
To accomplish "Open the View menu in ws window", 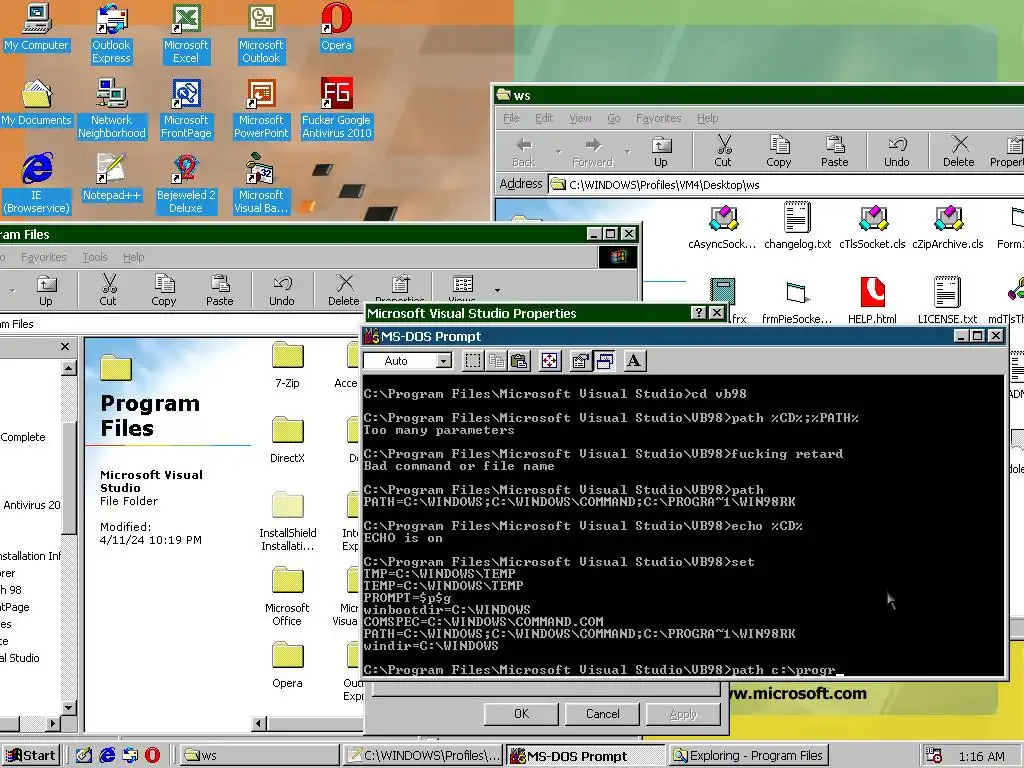I will click(580, 118).
